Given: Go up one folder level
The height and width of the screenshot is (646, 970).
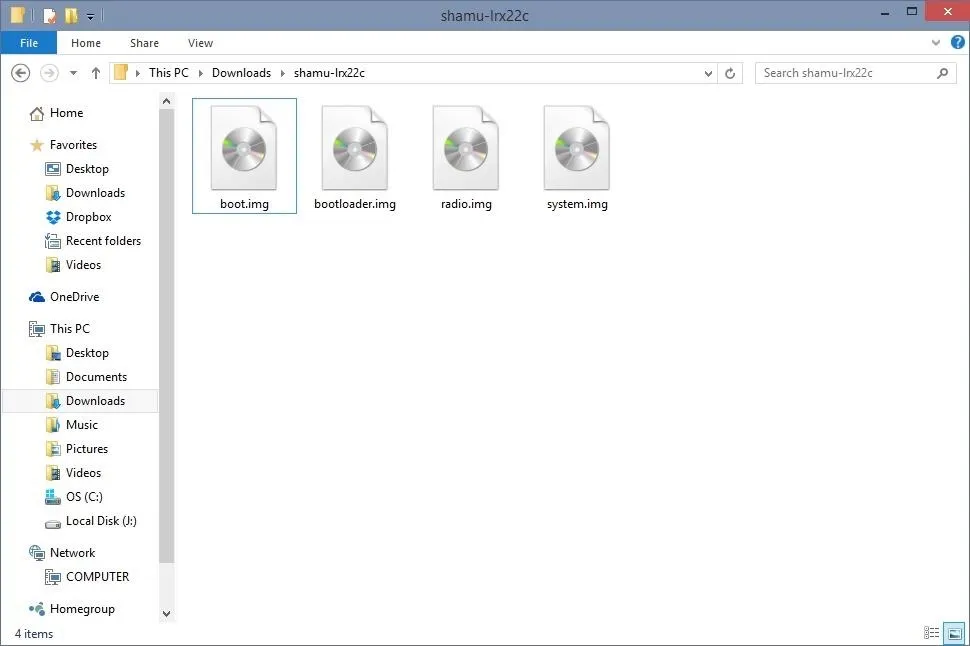Looking at the screenshot, I should (x=95, y=73).
